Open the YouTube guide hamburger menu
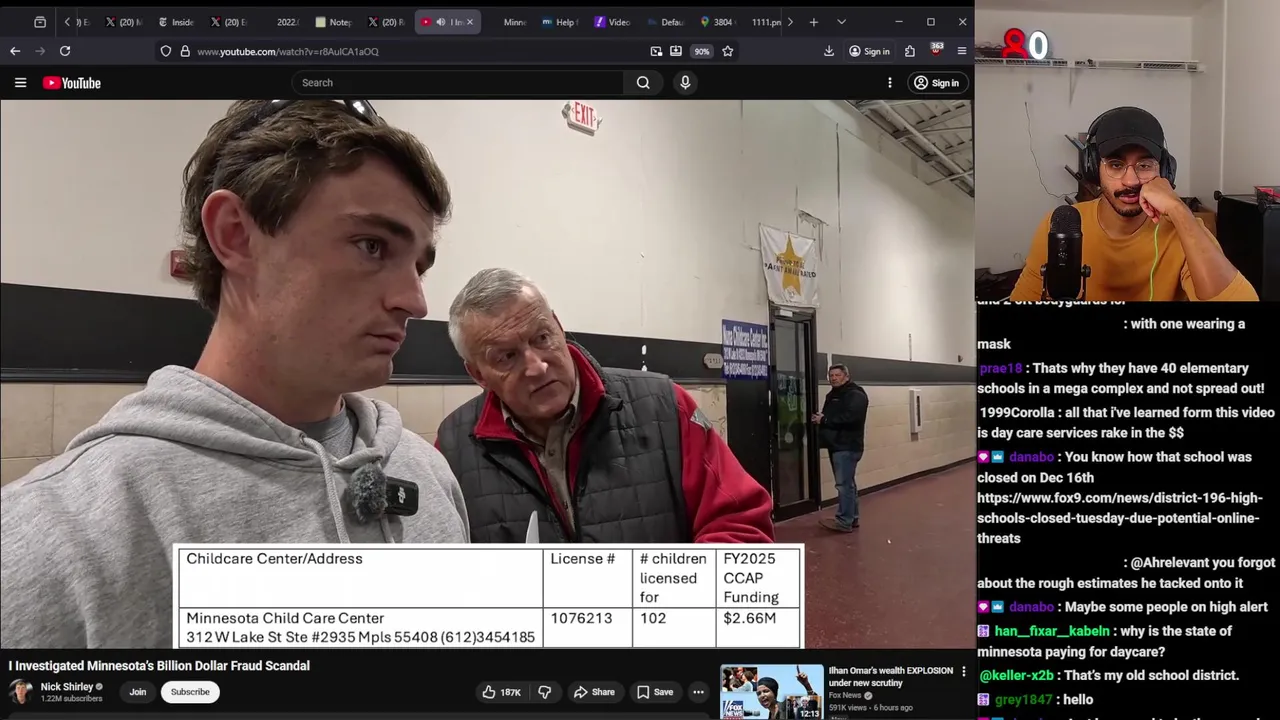1280x720 pixels. tap(20, 83)
